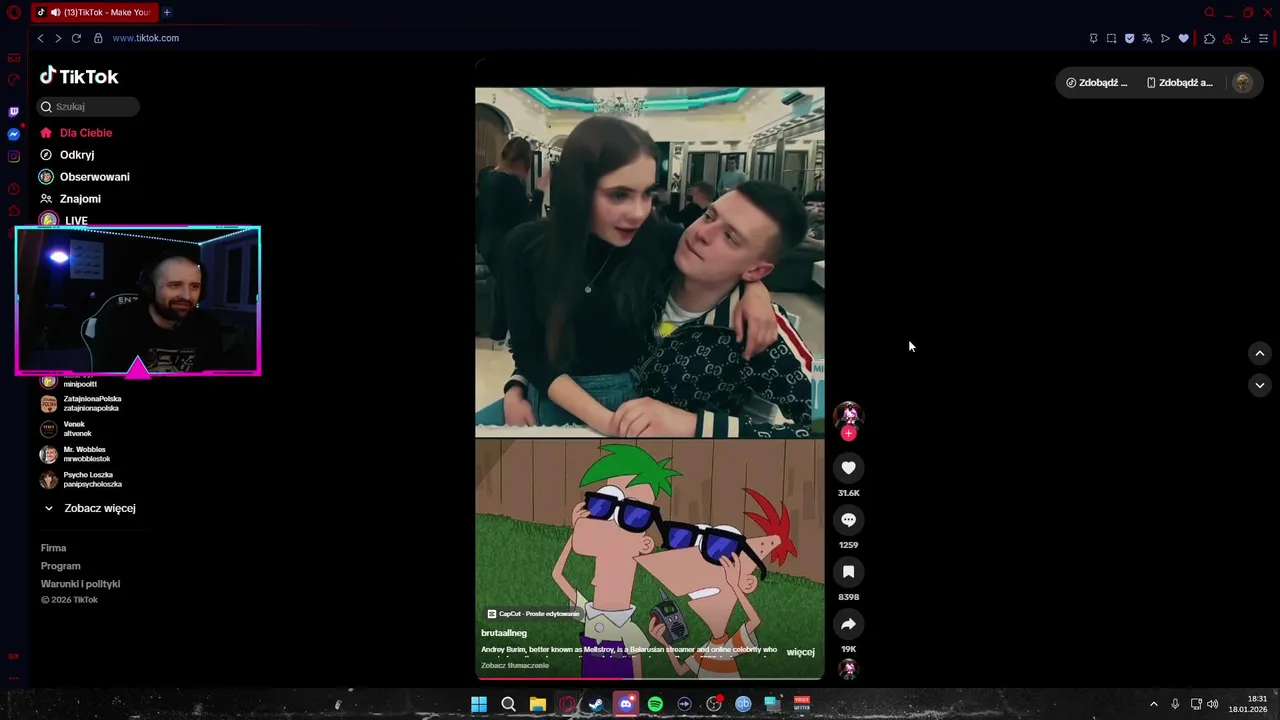Click the CapCut editing label
The width and height of the screenshot is (1280, 720).
coord(533,614)
